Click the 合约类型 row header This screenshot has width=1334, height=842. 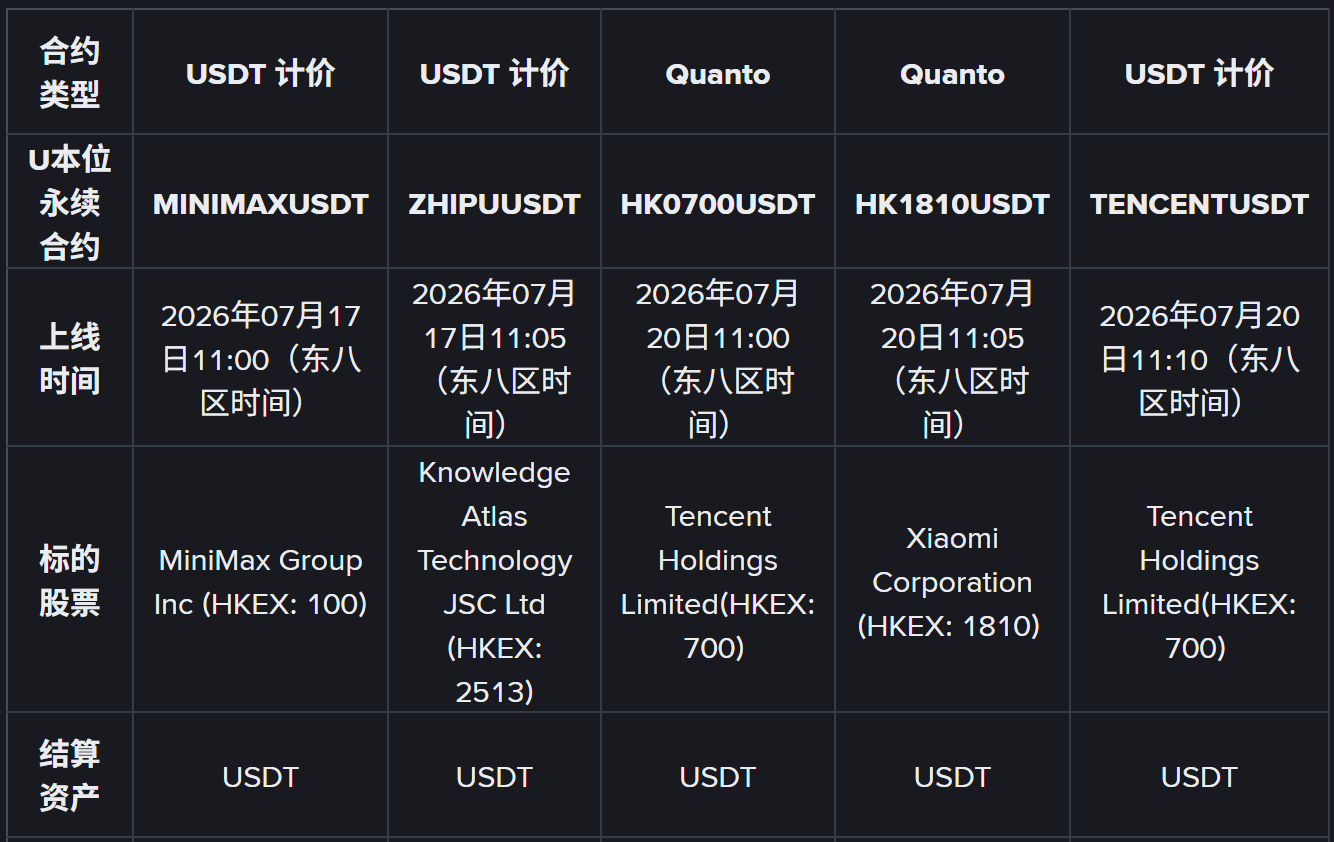[x=70, y=73]
